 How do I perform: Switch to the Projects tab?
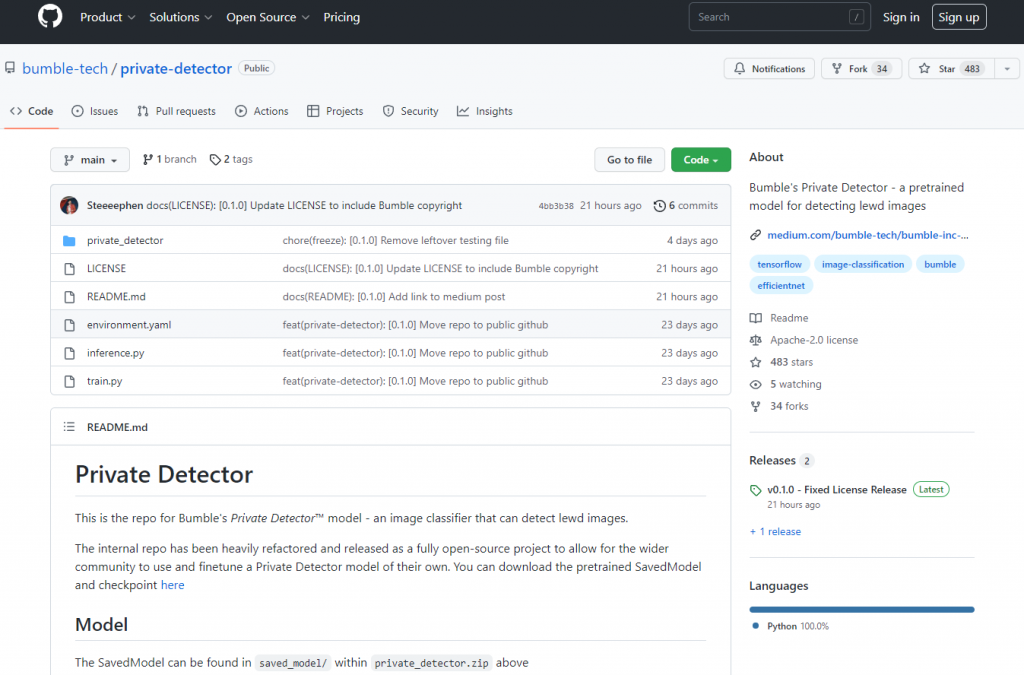[335, 111]
